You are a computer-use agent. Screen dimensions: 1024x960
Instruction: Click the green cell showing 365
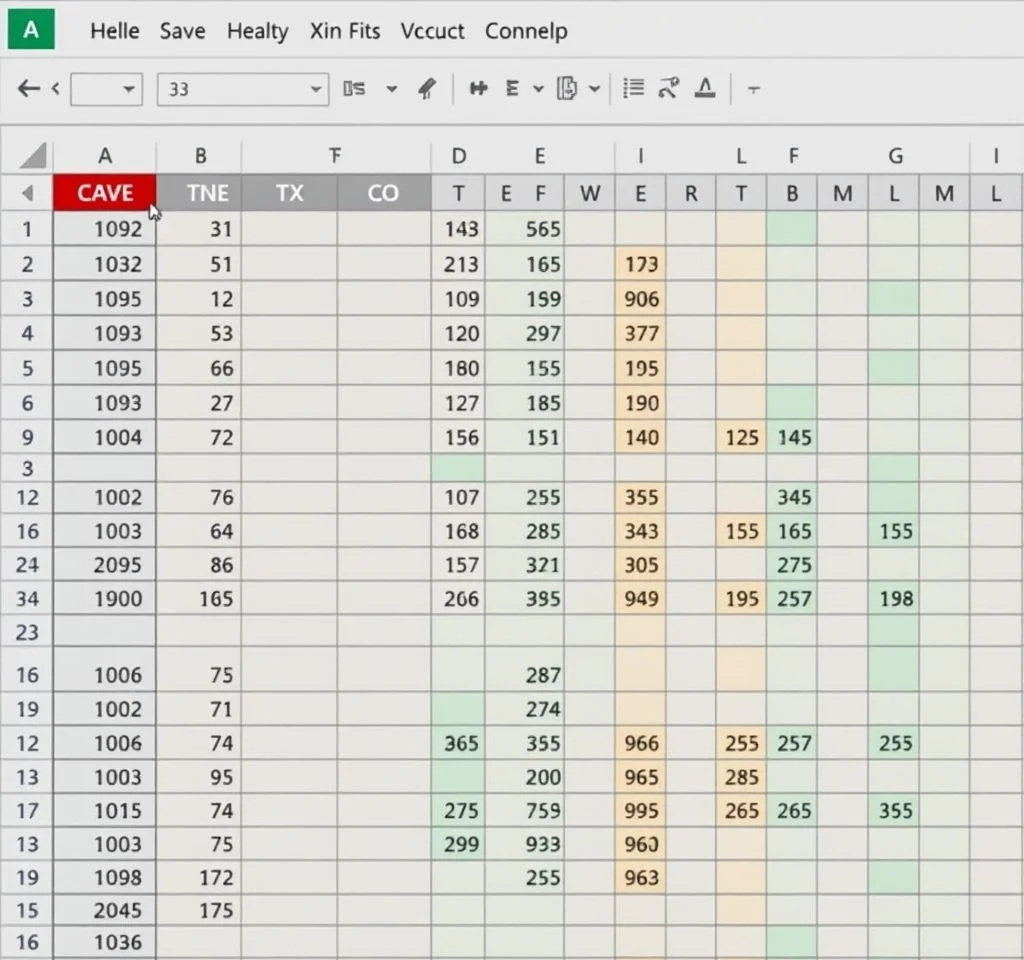coord(460,743)
